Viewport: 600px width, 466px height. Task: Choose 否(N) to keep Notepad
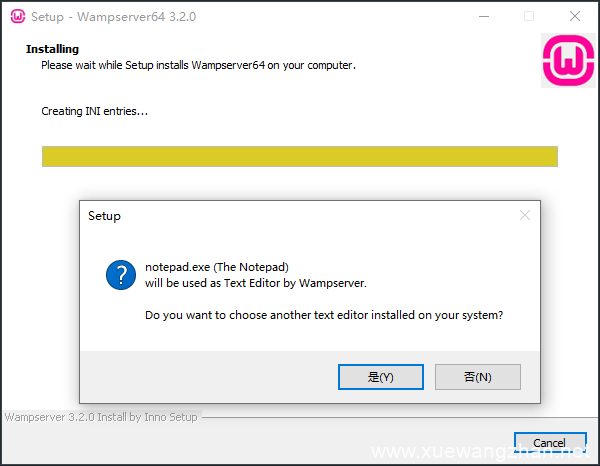pos(477,377)
